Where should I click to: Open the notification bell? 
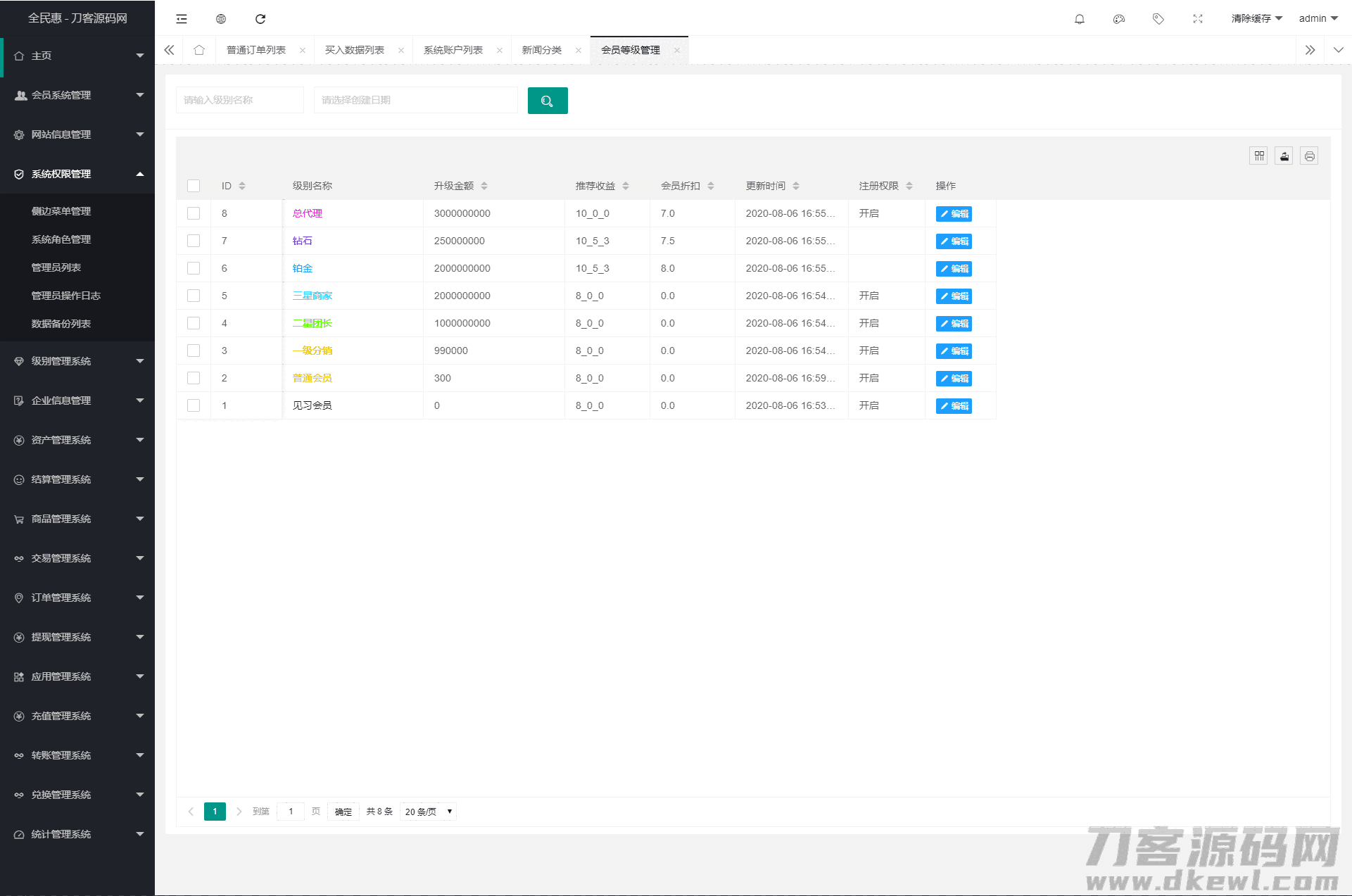[1079, 19]
